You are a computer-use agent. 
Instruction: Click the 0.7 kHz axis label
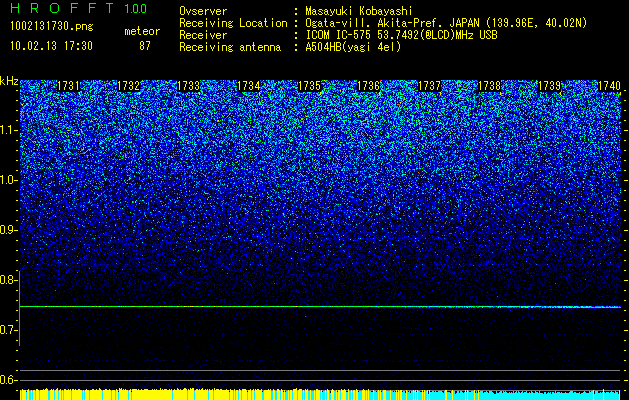click(9, 330)
